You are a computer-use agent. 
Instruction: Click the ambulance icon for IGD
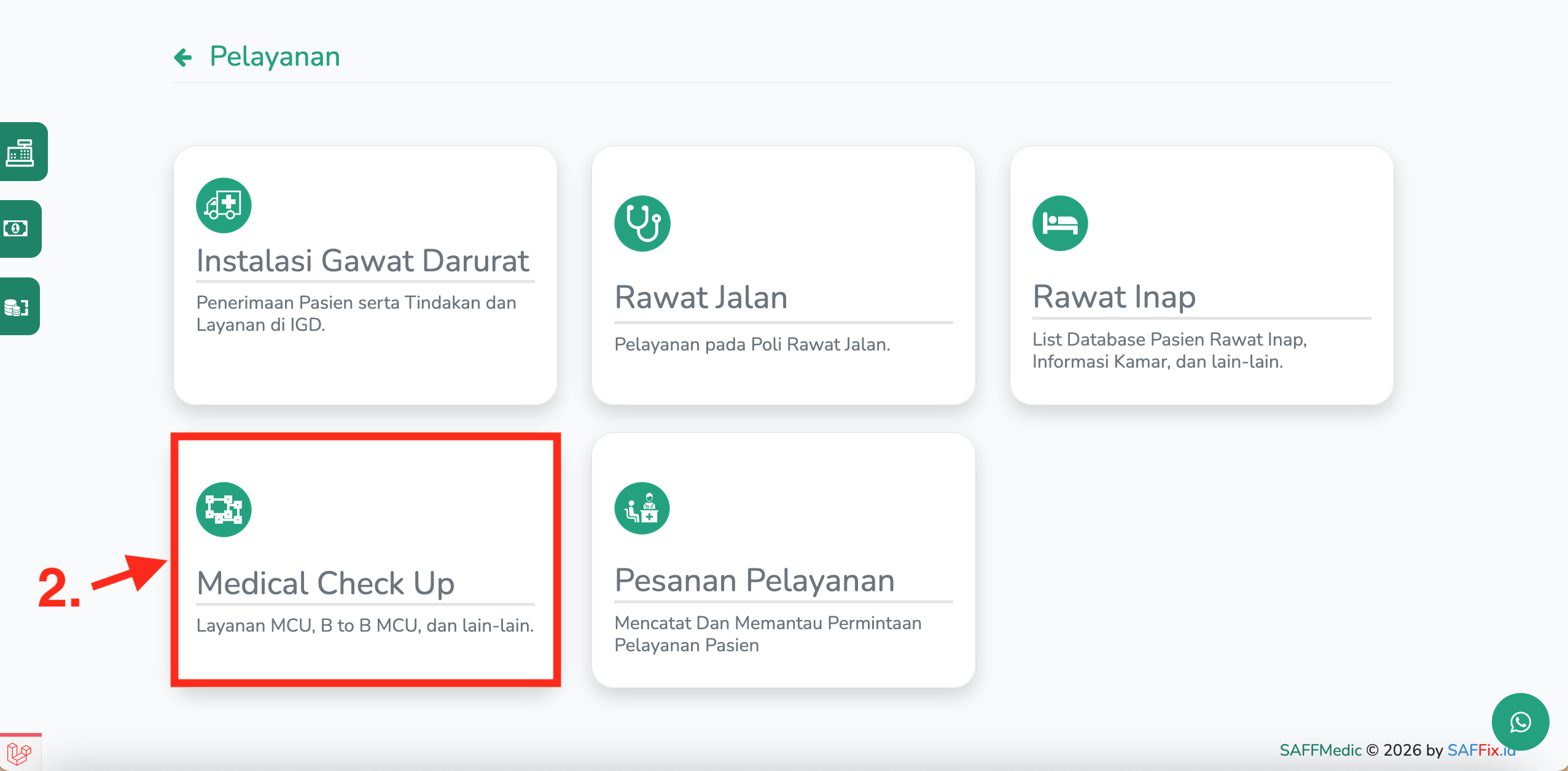point(224,206)
